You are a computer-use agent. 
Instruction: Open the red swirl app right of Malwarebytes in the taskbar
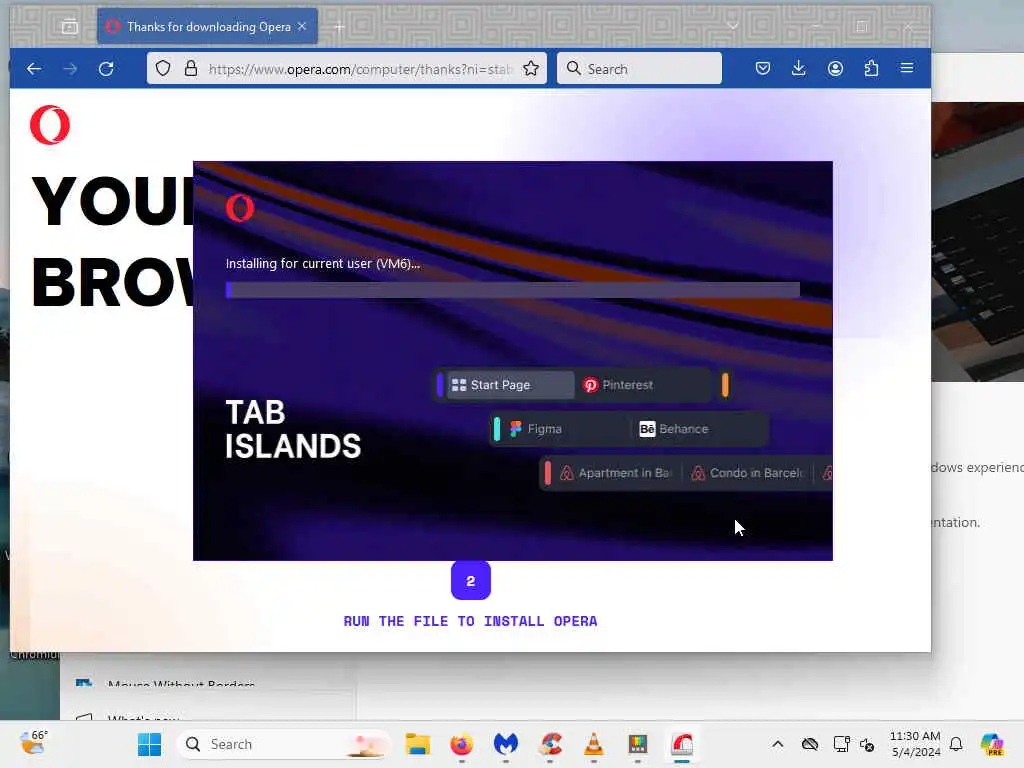click(x=550, y=744)
